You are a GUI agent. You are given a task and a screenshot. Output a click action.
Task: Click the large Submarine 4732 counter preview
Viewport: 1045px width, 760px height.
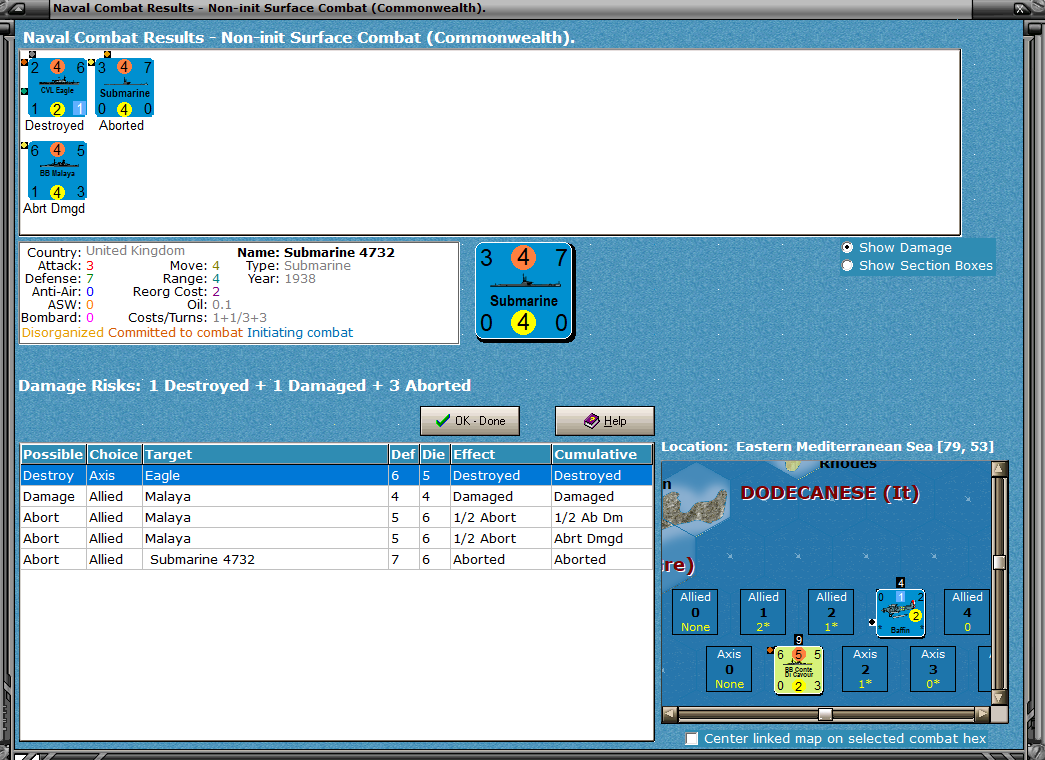coord(524,292)
